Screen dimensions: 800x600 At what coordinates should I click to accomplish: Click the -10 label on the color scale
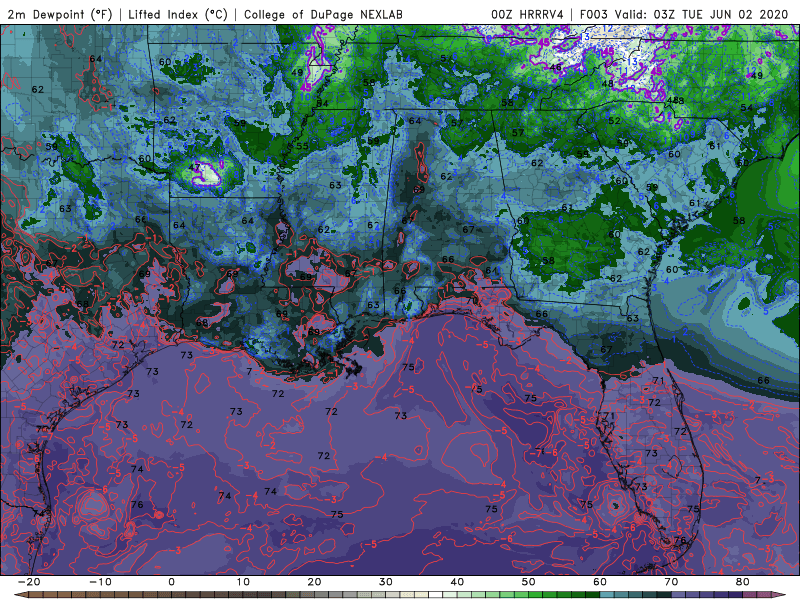[x=100, y=582]
